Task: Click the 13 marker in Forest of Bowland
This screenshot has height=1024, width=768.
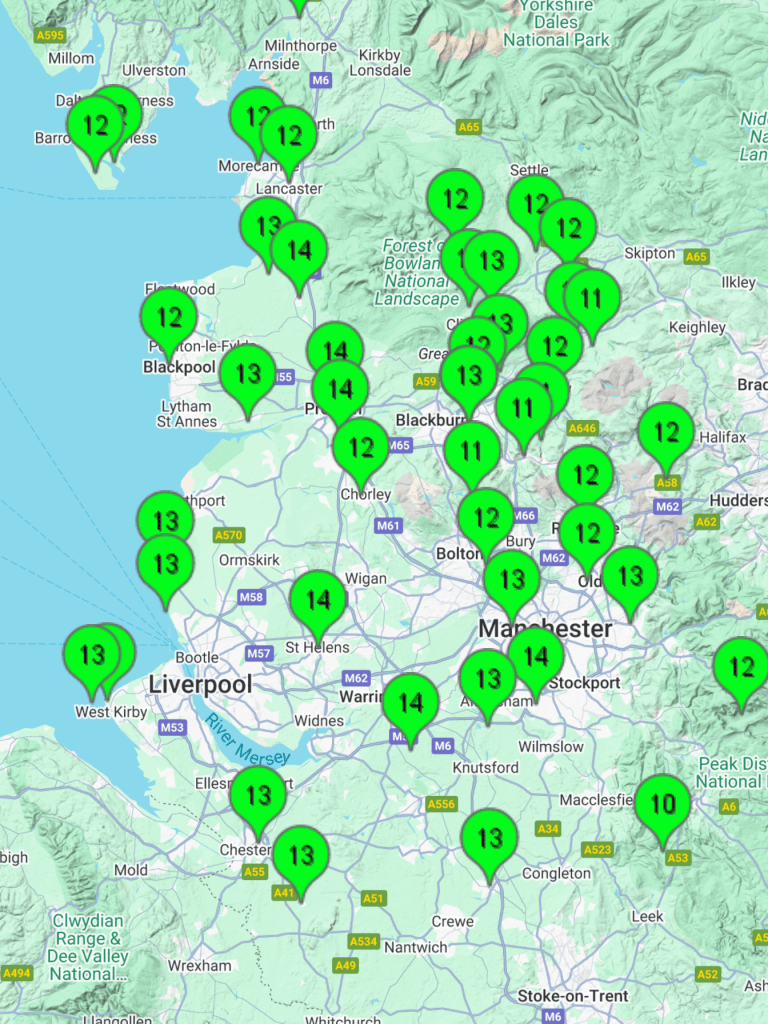Action: coord(491,261)
